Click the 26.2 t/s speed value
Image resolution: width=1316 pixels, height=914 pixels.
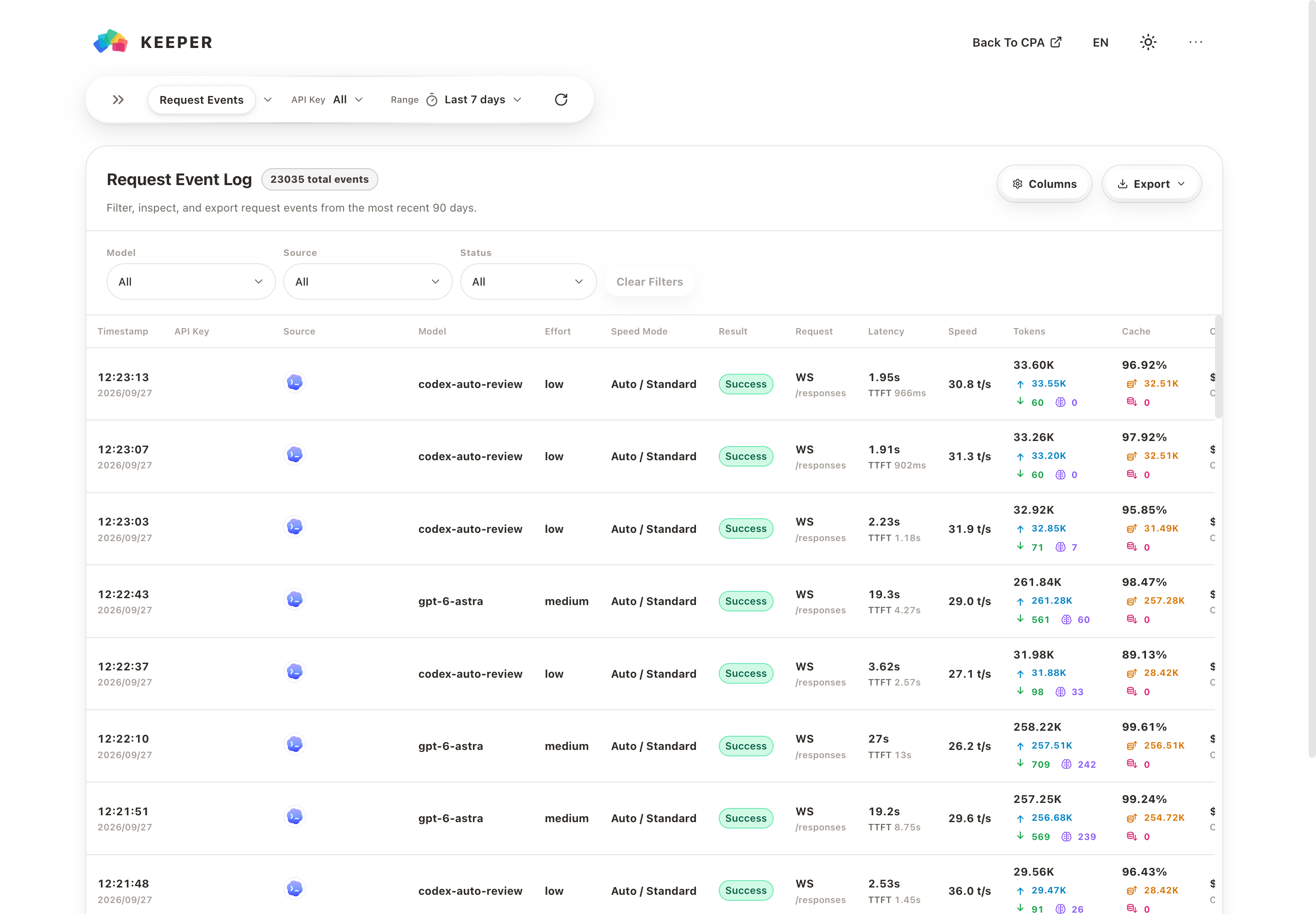click(970, 746)
